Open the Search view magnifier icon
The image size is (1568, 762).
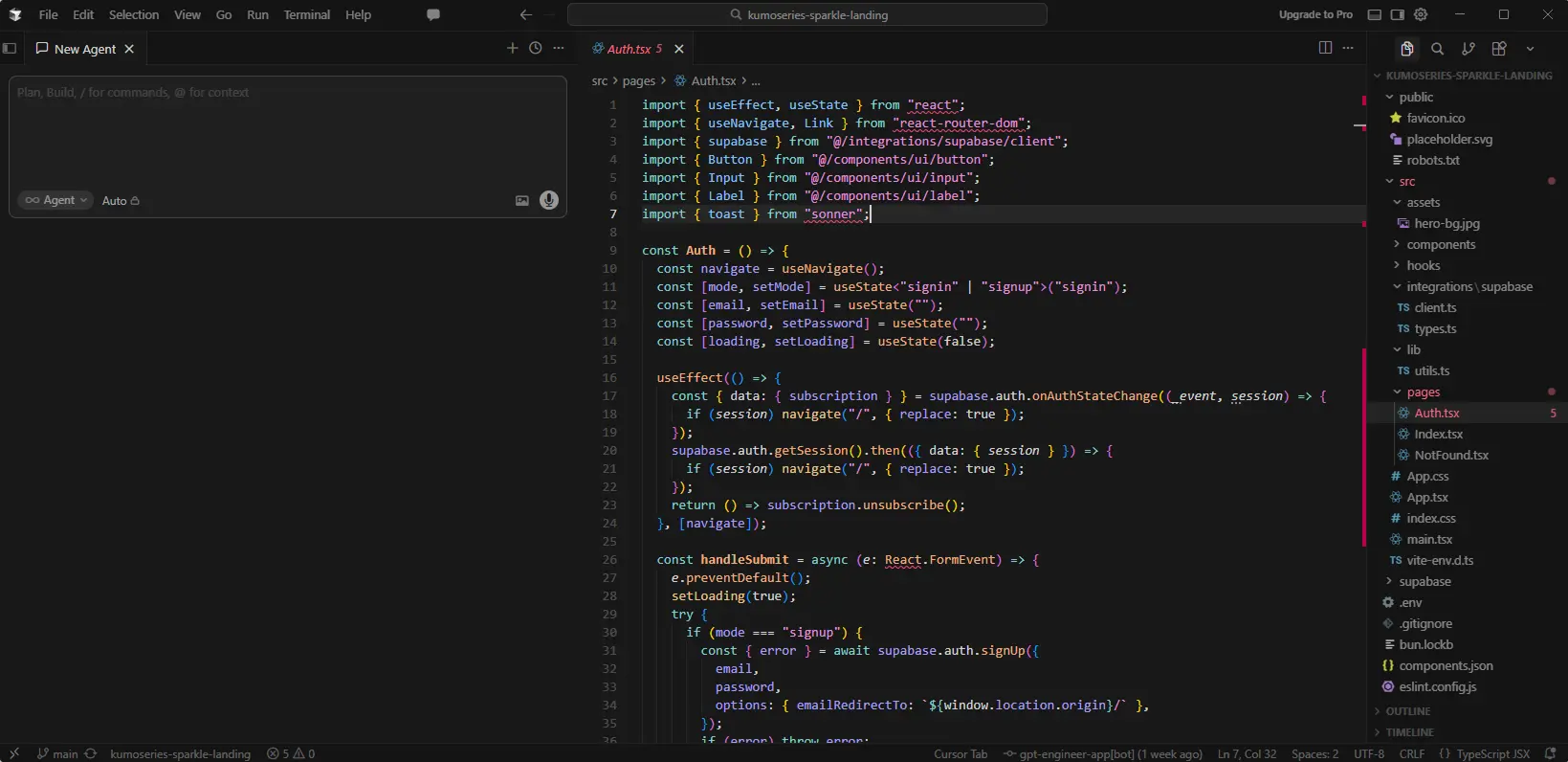tap(1437, 49)
